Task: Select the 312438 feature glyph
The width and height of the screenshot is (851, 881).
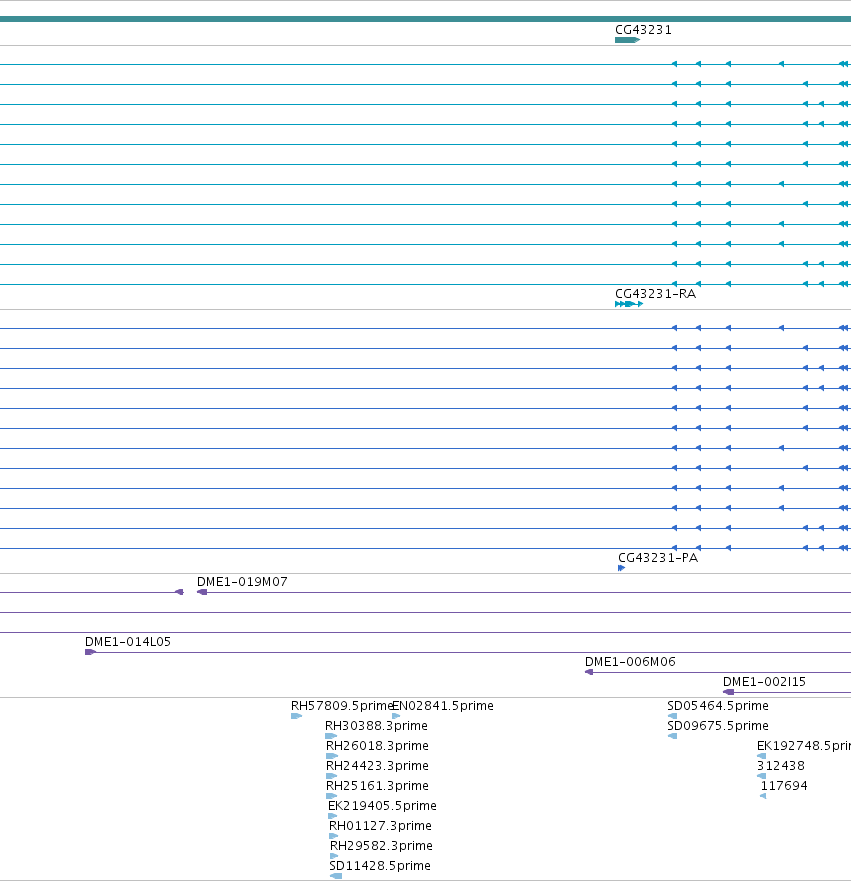Action: [x=761, y=776]
